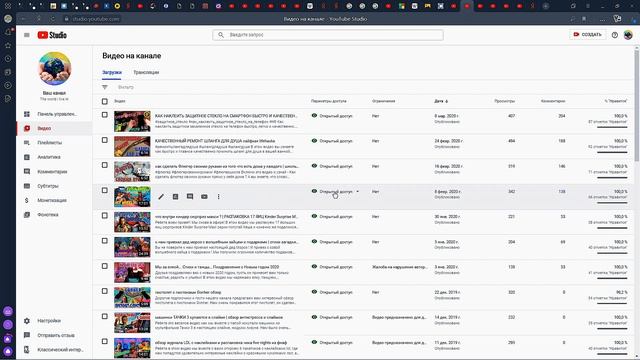Screen dimensions: 640x360
Task: Open the clock history icon in browser sidebar
Action: (8, 59)
